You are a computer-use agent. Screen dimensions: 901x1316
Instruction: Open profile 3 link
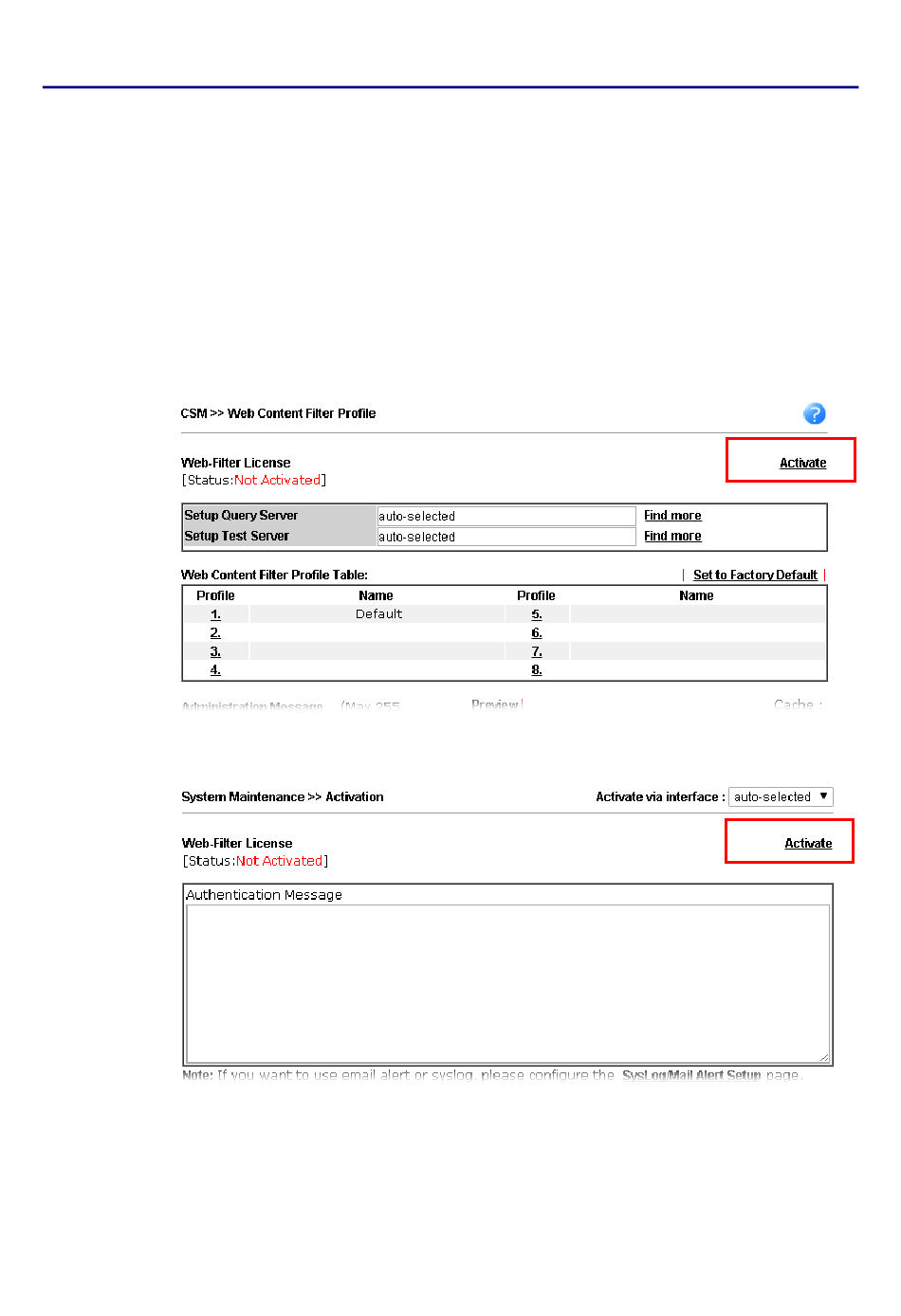pyautogui.click(x=215, y=651)
